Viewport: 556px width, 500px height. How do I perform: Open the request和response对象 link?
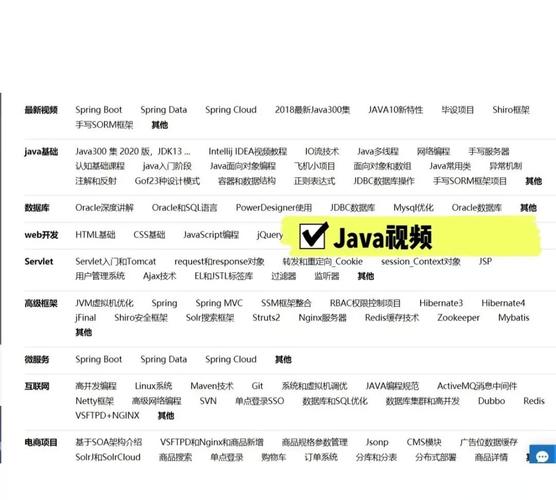219,262
